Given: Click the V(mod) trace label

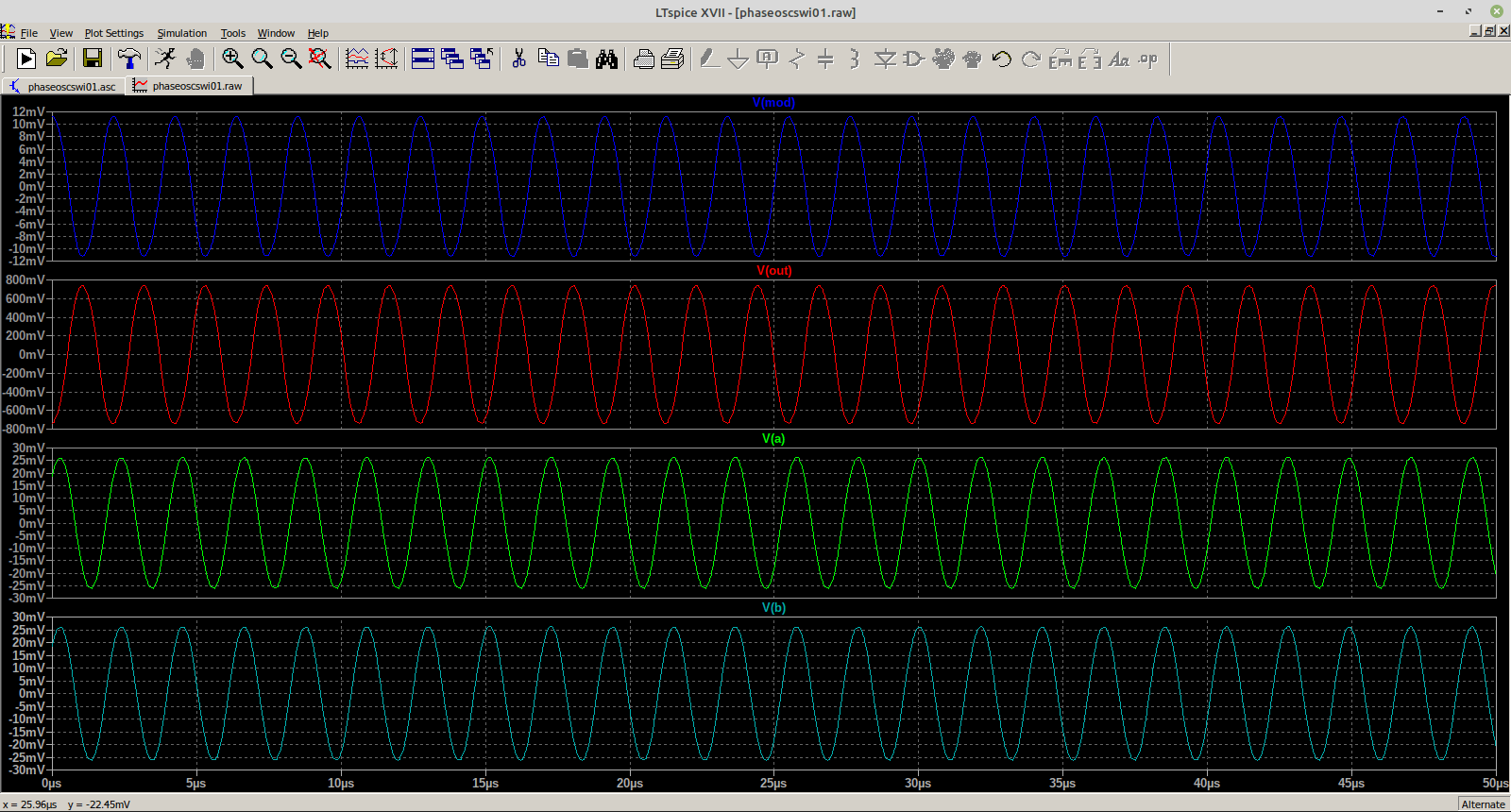Looking at the screenshot, I should tap(773, 102).
